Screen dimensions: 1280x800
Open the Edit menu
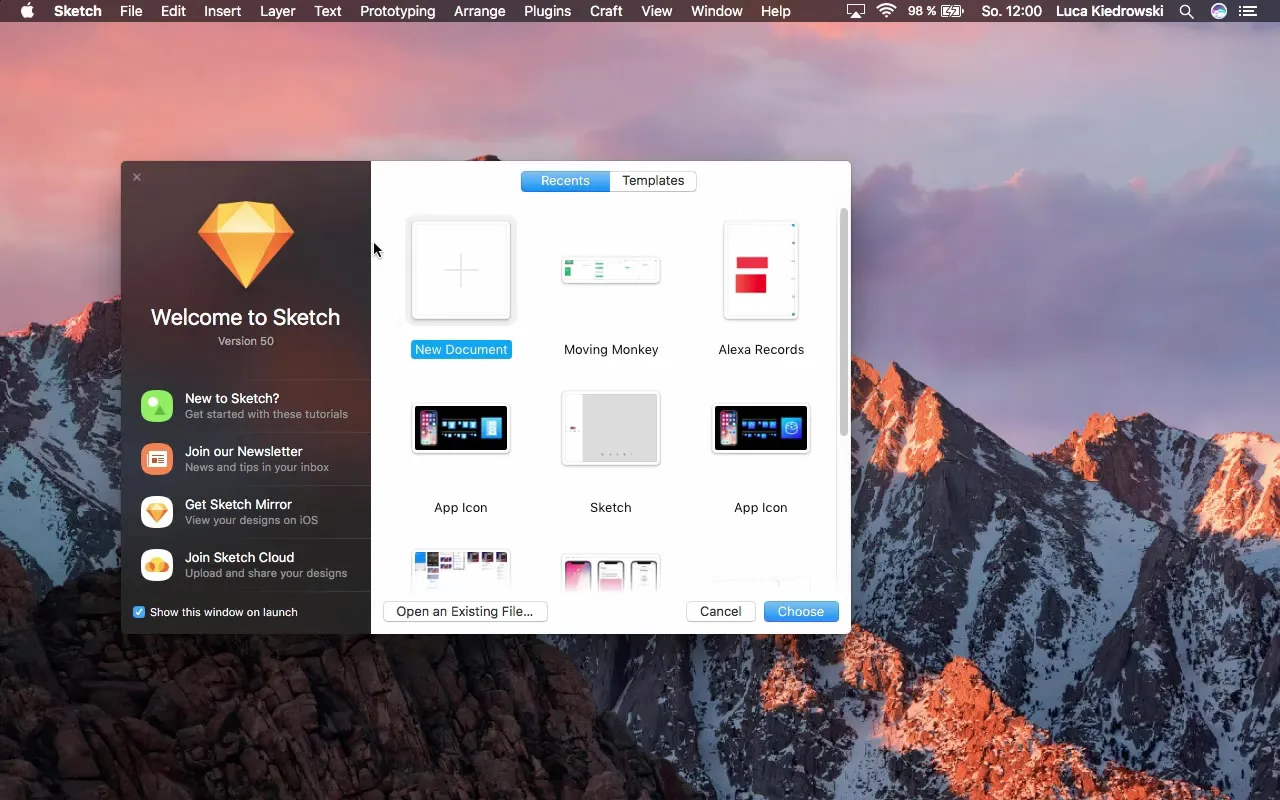[173, 11]
